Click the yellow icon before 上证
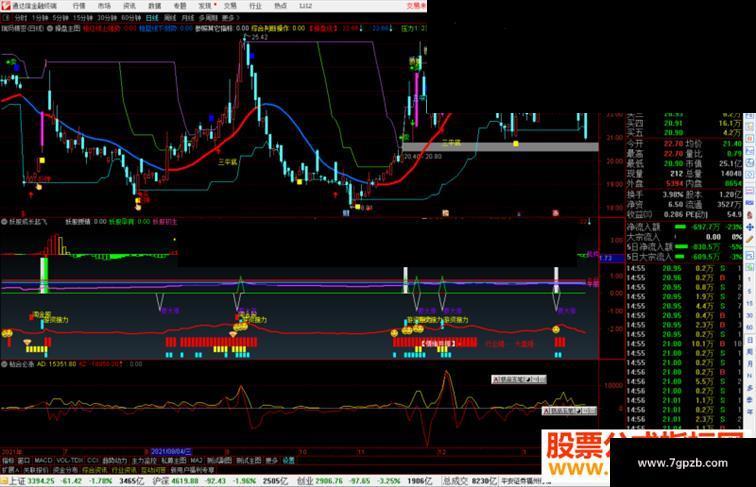The width and height of the screenshot is (756, 487). pyautogui.click(x=4, y=481)
